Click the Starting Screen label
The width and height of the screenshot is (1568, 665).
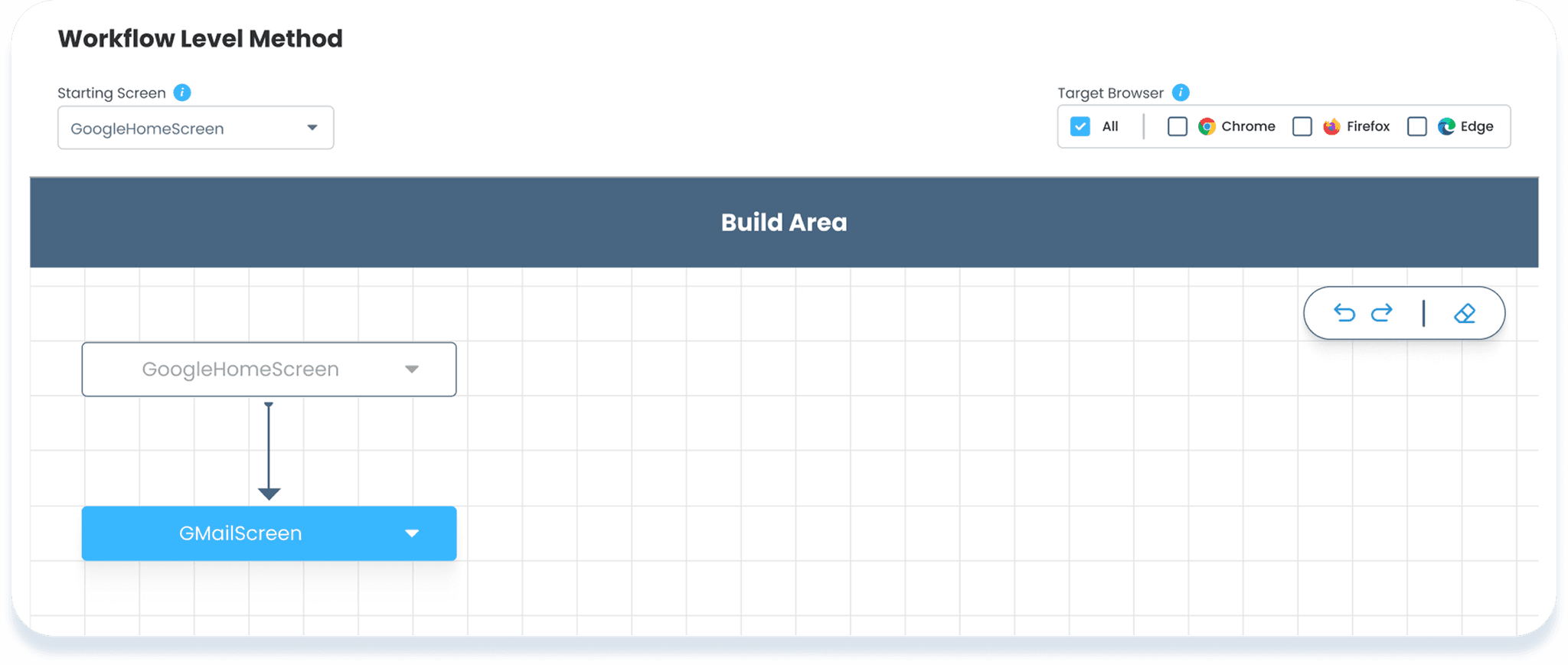[x=112, y=93]
